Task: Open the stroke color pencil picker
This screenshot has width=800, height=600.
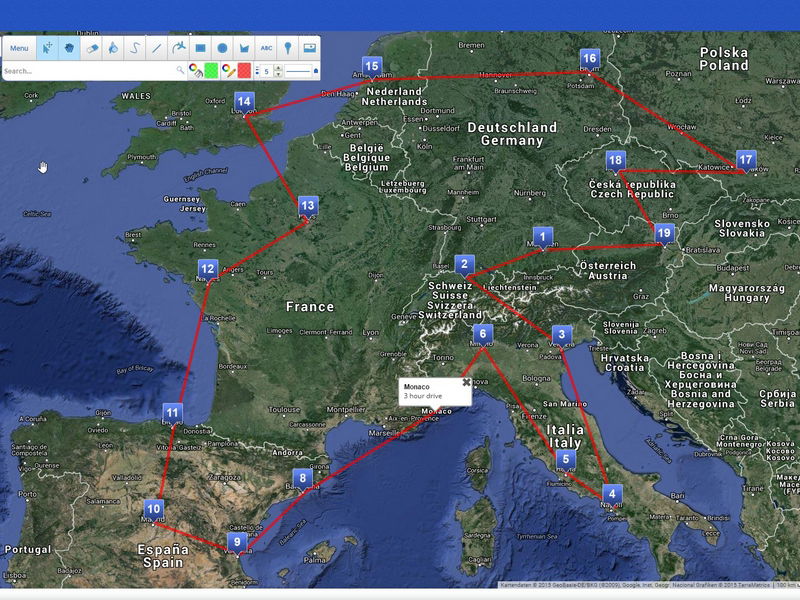Action: tap(229, 70)
